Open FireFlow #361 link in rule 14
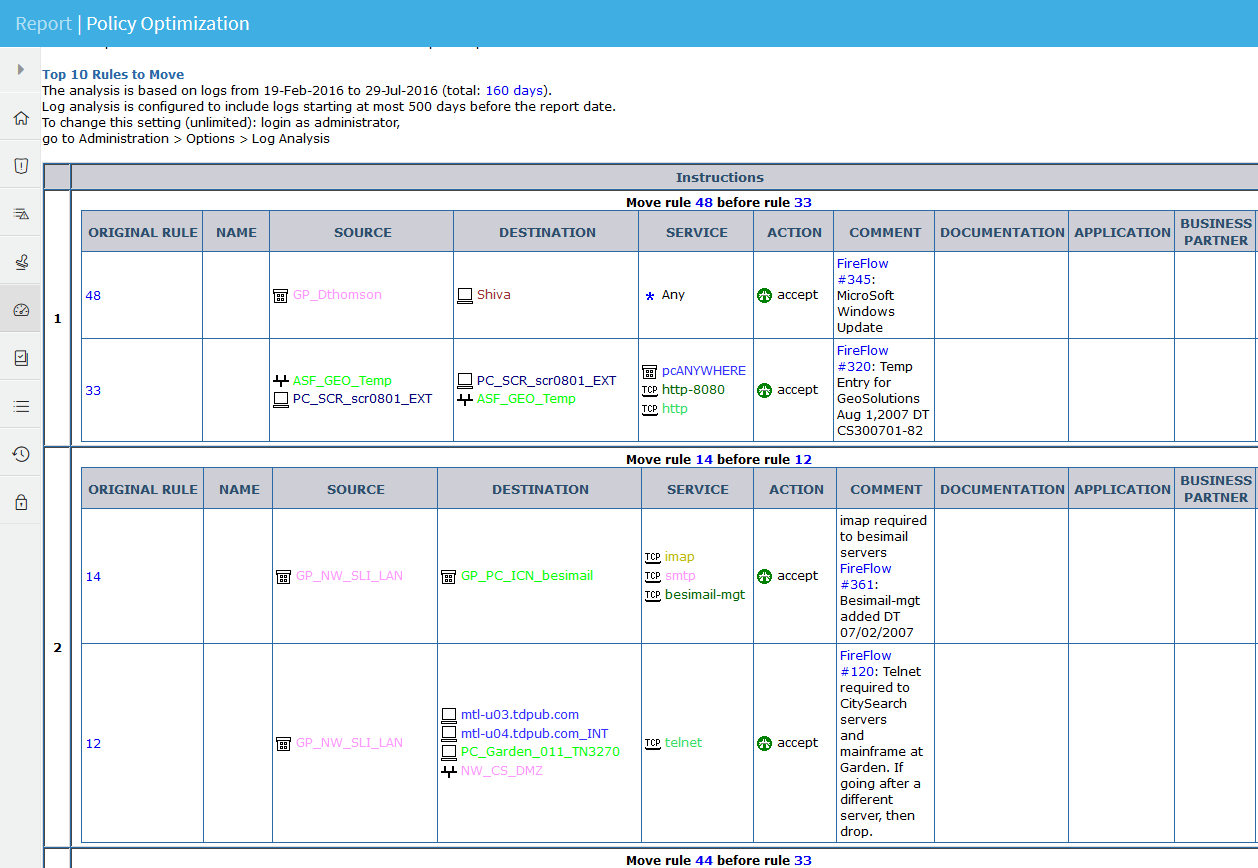This screenshot has height=868, width=1258. [864, 576]
